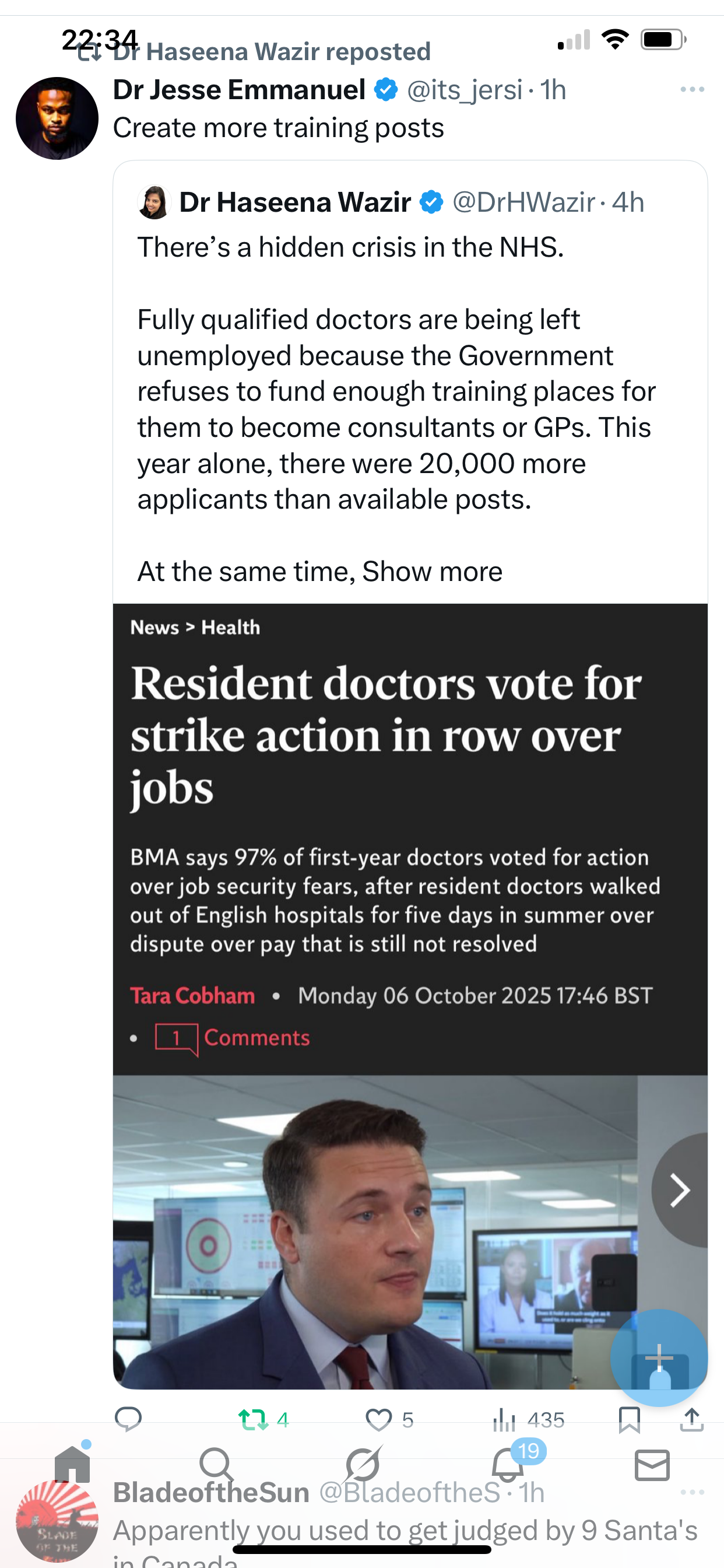Tap the share upload icon
The height and width of the screenshot is (1568, 724).
pyautogui.click(x=692, y=1419)
